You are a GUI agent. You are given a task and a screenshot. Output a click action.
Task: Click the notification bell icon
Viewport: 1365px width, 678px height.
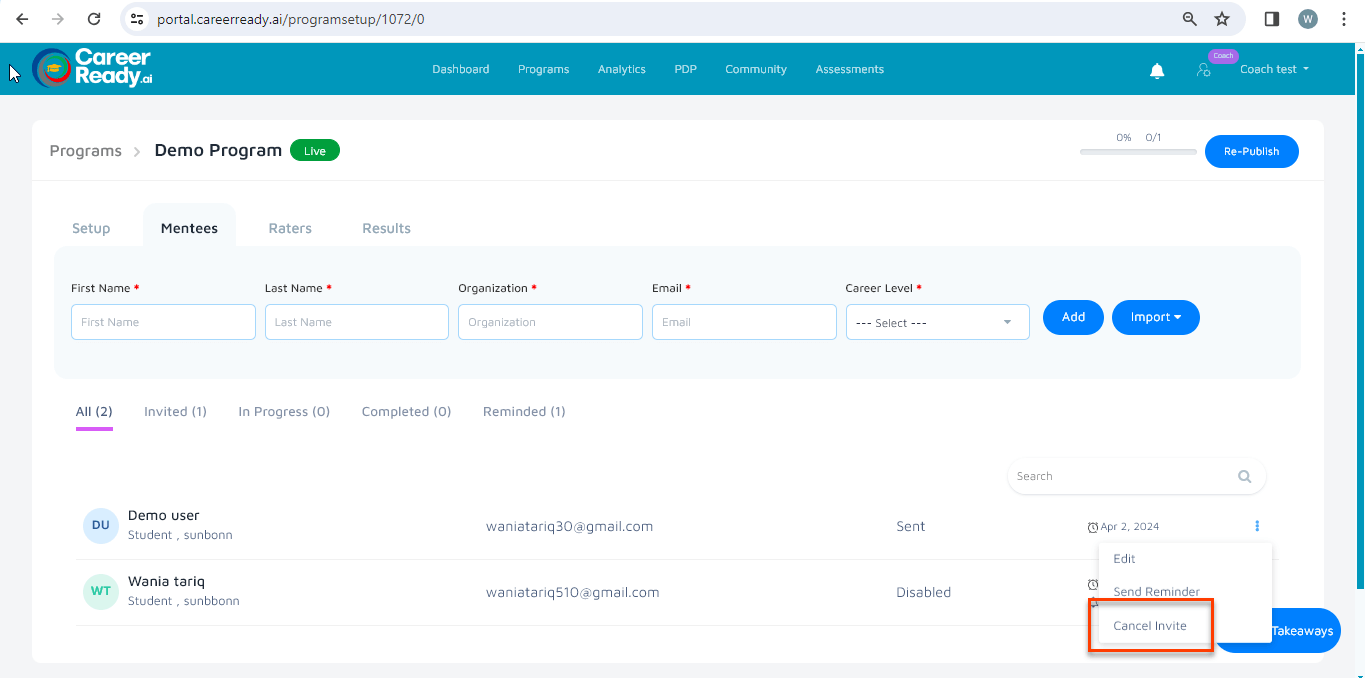tap(1157, 70)
